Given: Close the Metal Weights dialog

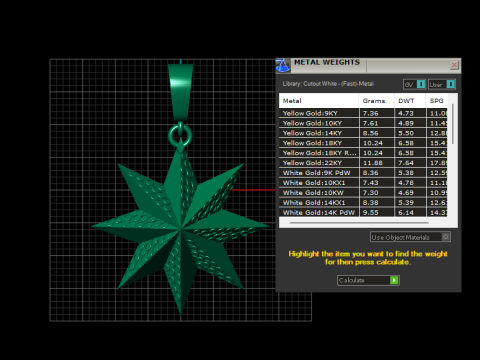Looking at the screenshot, I should (x=454, y=65).
